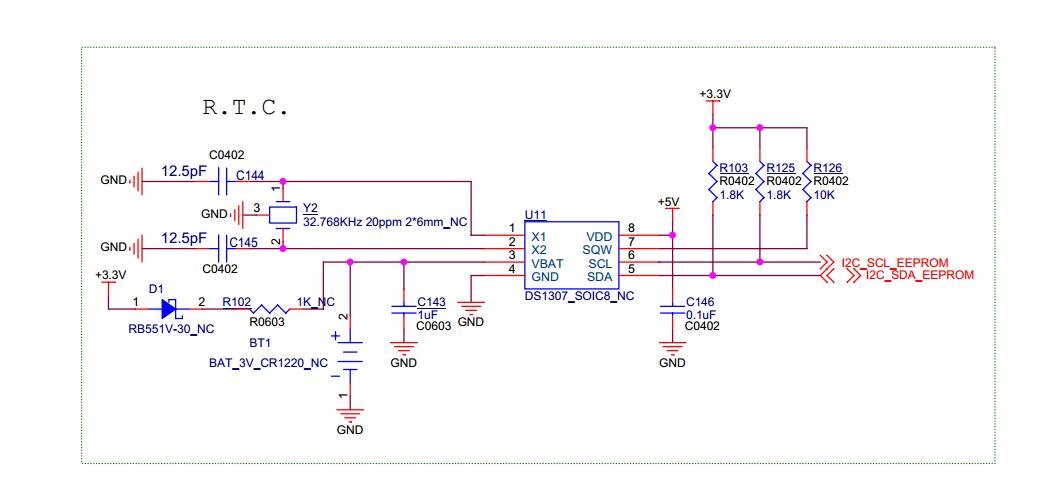The width and height of the screenshot is (1057, 504).
Task: Click the SCL pin name on U11
Action: coord(600,263)
